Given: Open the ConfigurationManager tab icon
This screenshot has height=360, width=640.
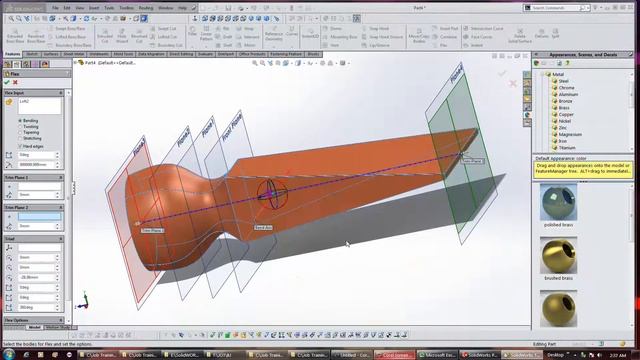Looking at the screenshot, I should (26, 64).
